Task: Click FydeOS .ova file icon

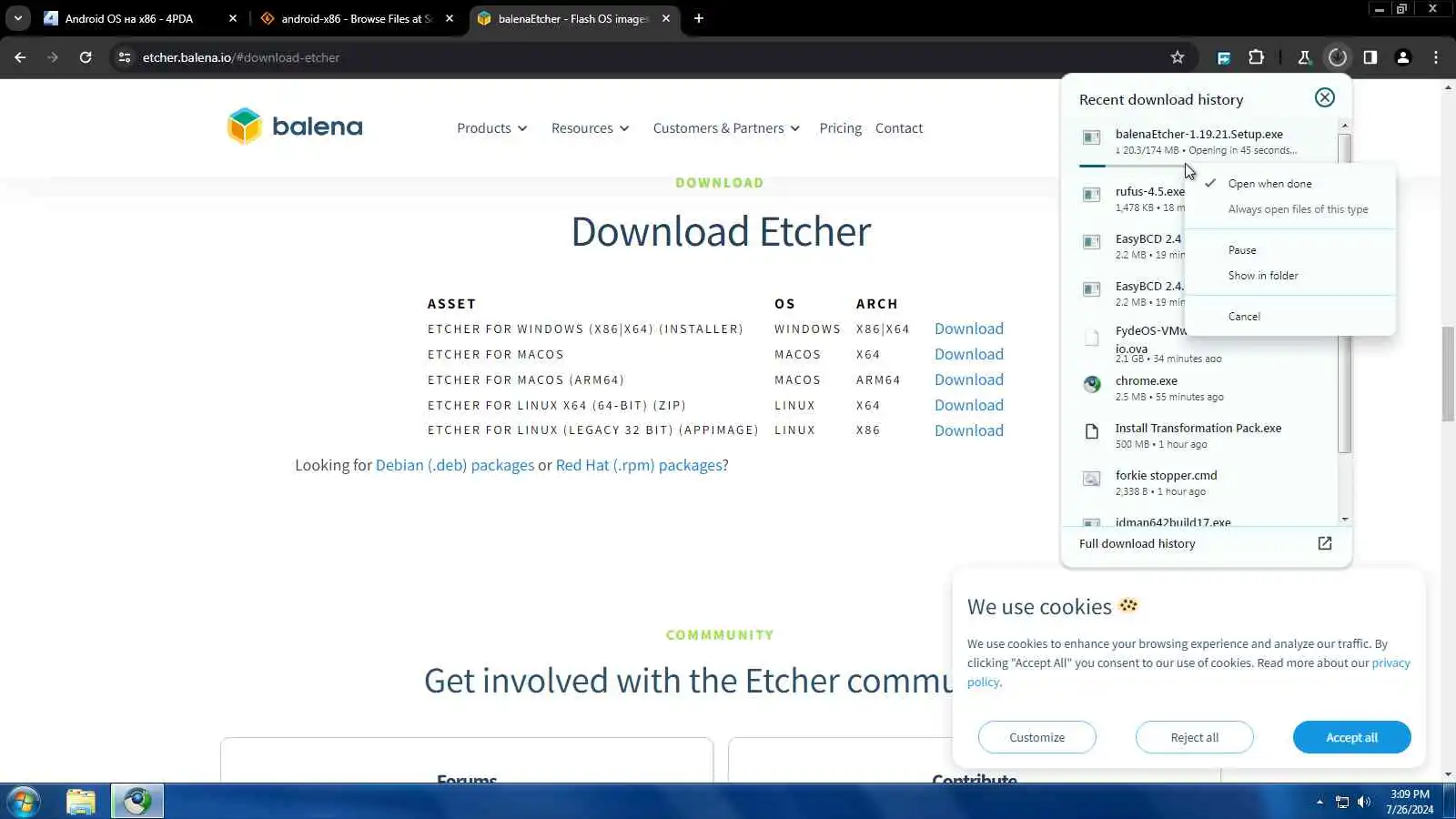Action: [x=1091, y=339]
